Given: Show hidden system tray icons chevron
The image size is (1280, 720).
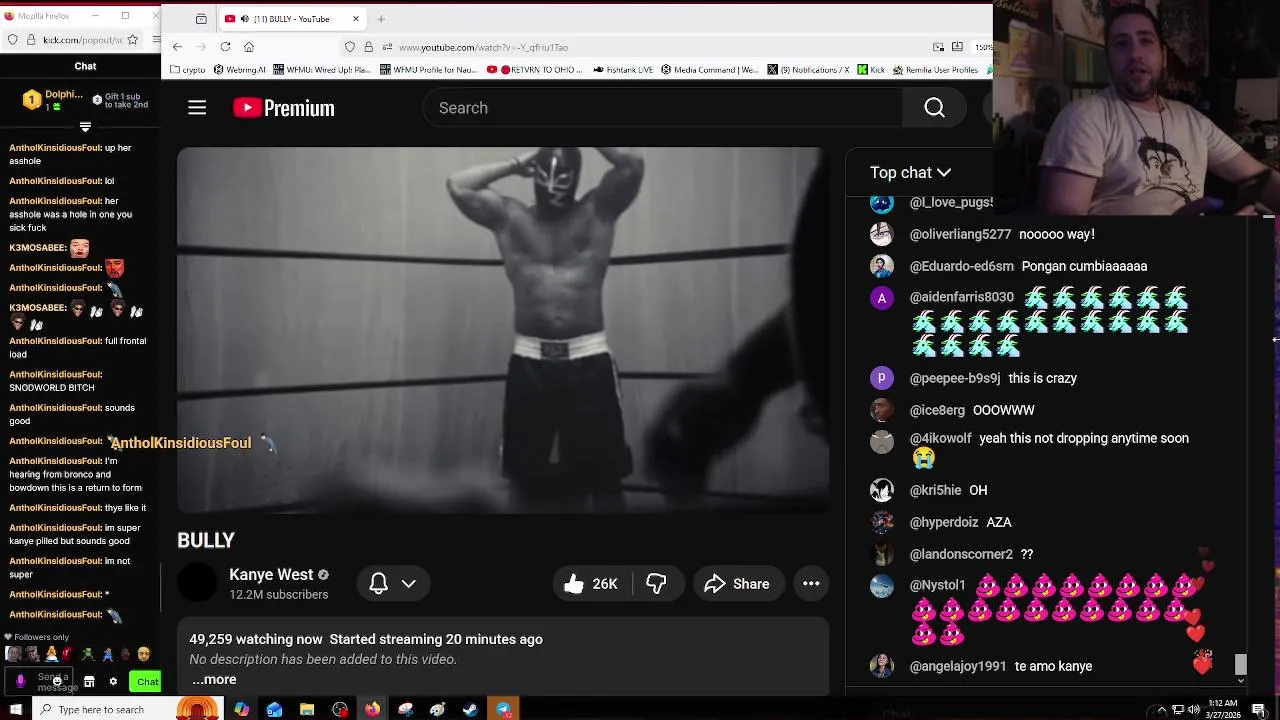Looking at the screenshot, I should [x=1161, y=709].
